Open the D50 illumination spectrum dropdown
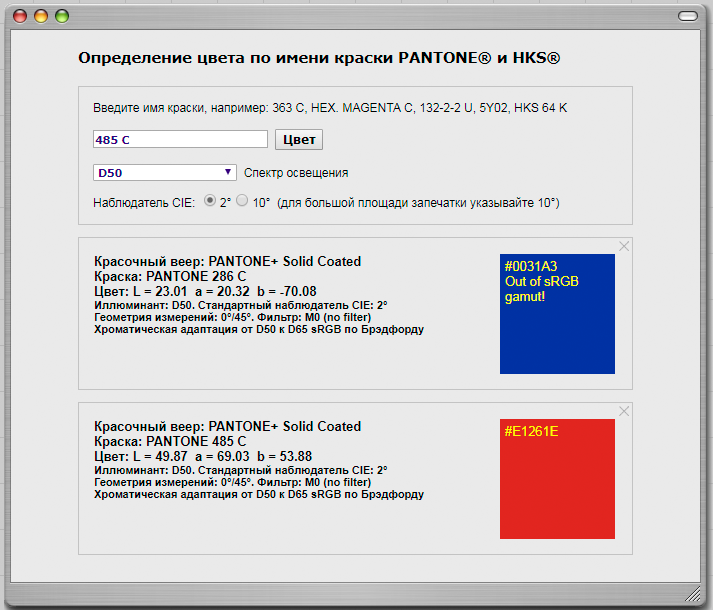Viewport: 713px width, 610px height. tap(165, 172)
